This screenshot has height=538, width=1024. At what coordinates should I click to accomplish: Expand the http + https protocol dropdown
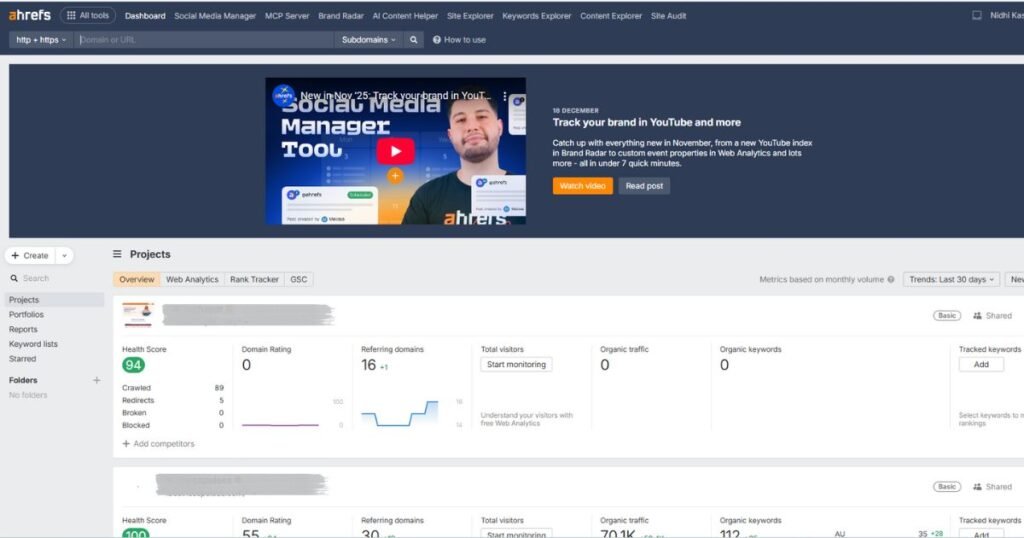40,40
